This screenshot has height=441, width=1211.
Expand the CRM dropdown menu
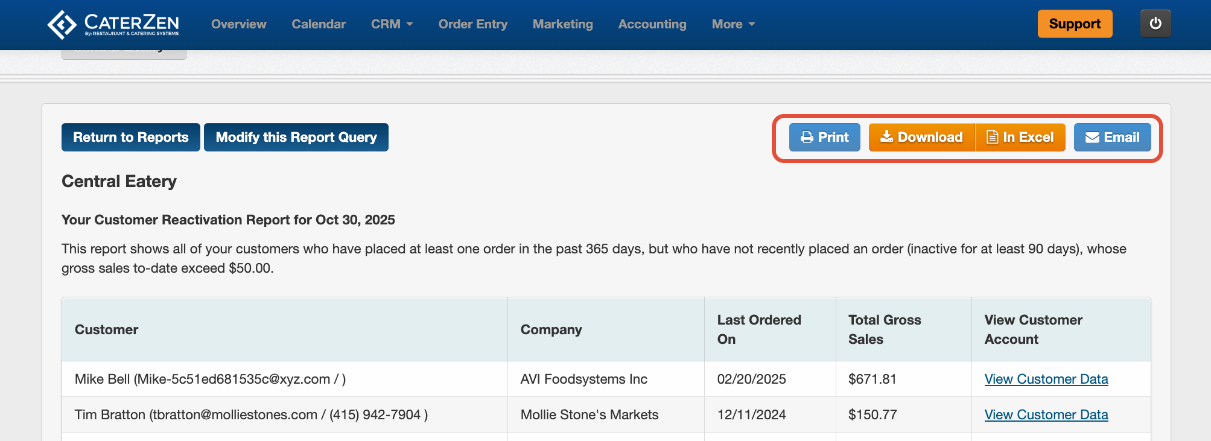(392, 24)
